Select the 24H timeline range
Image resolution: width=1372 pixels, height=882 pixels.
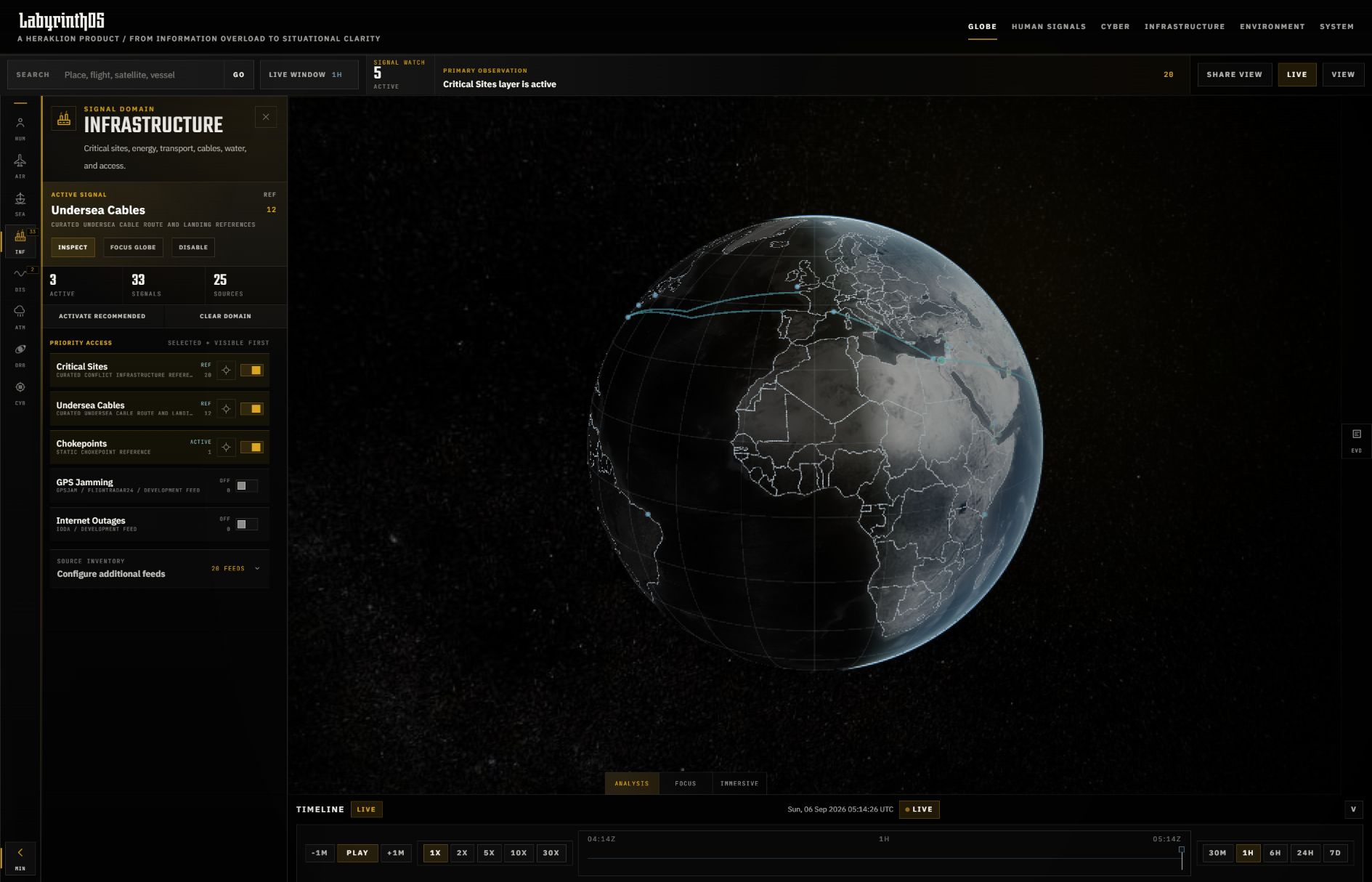(x=1305, y=853)
